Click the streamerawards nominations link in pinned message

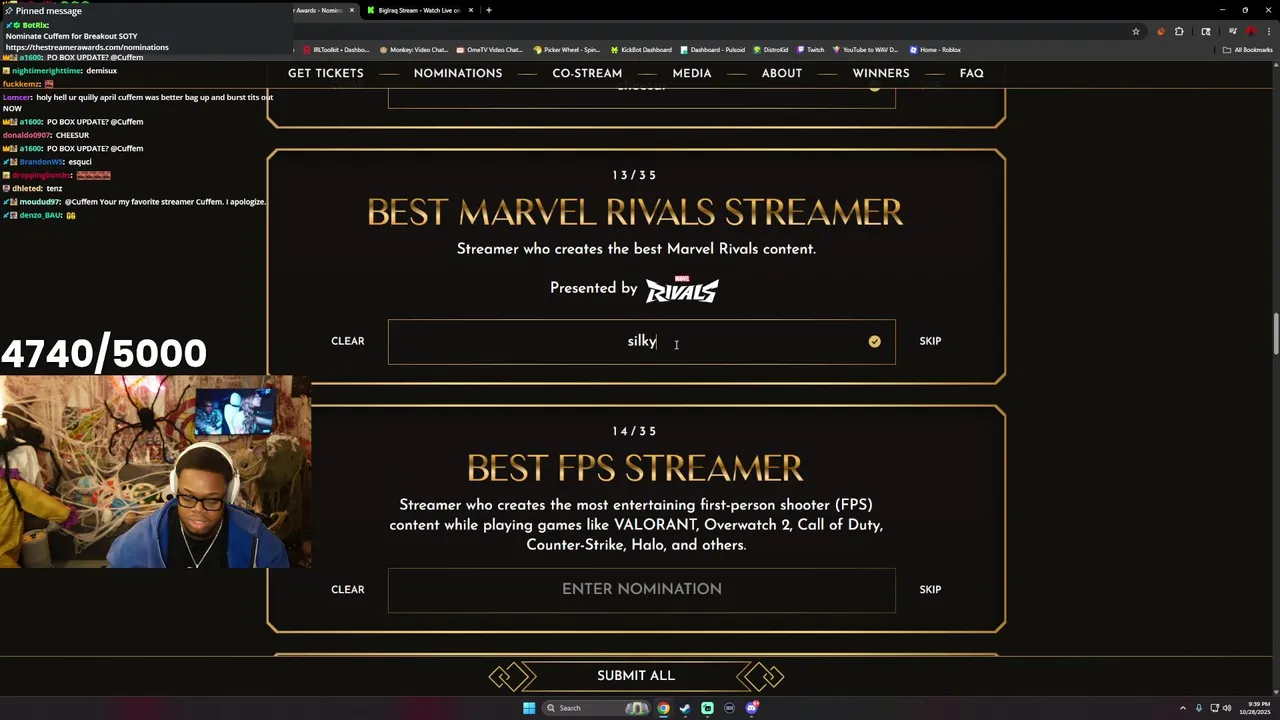pyautogui.click(x=87, y=47)
